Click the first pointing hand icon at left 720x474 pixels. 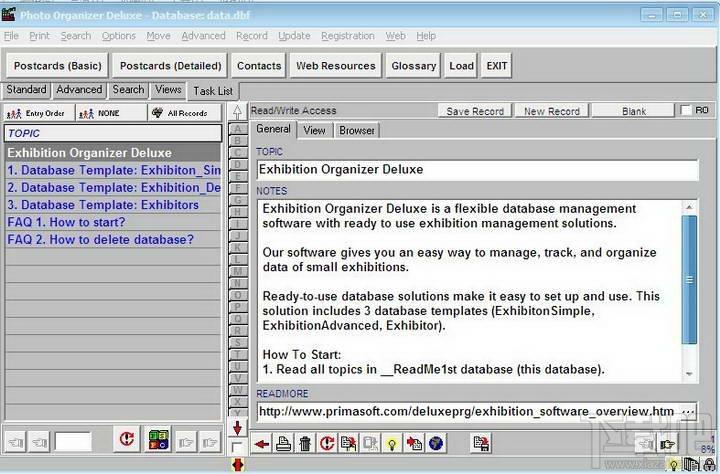click(15, 443)
